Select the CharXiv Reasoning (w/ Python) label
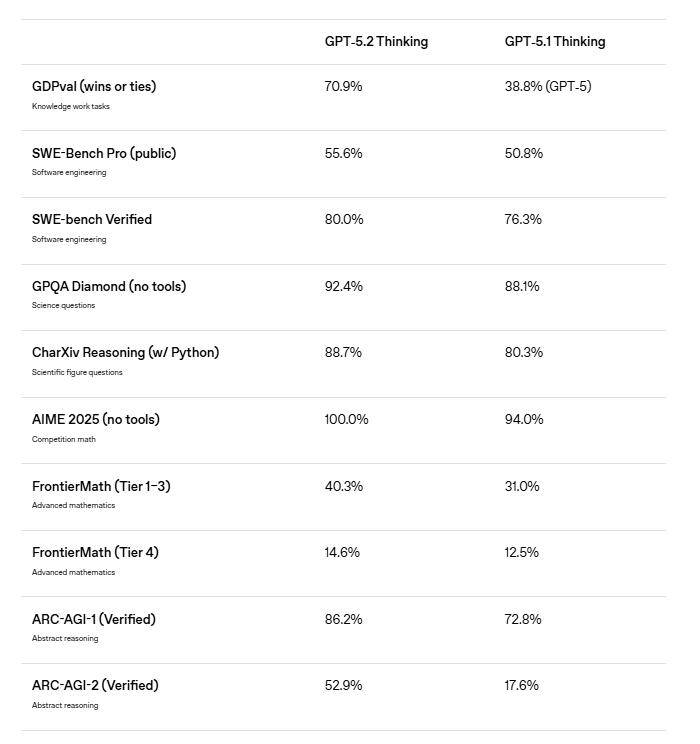The image size is (700, 744). click(125, 353)
